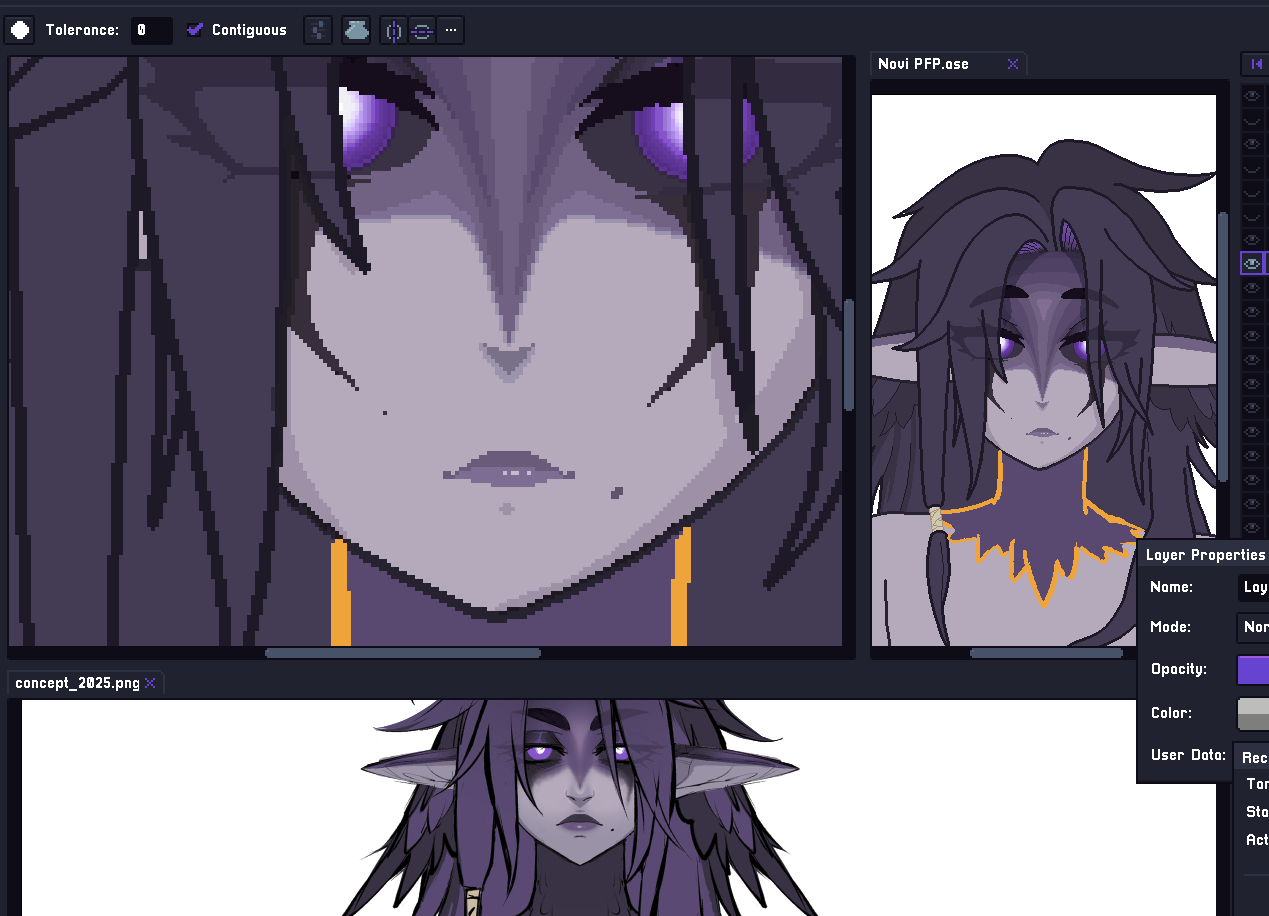Uncheck the Contiguous checkbox
This screenshot has width=1269, height=916.
195,30
